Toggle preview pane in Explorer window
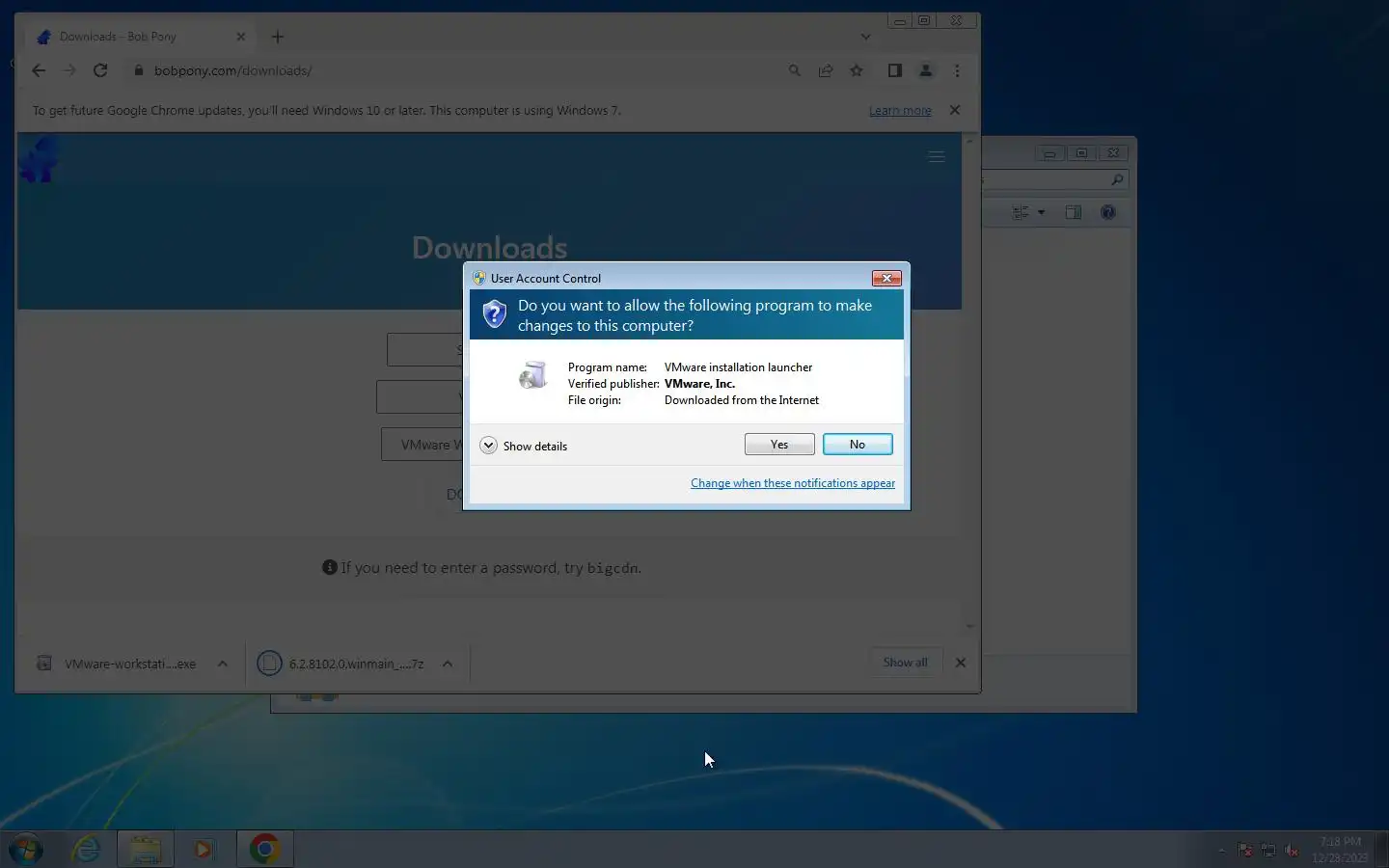 pyautogui.click(x=1073, y=212)
